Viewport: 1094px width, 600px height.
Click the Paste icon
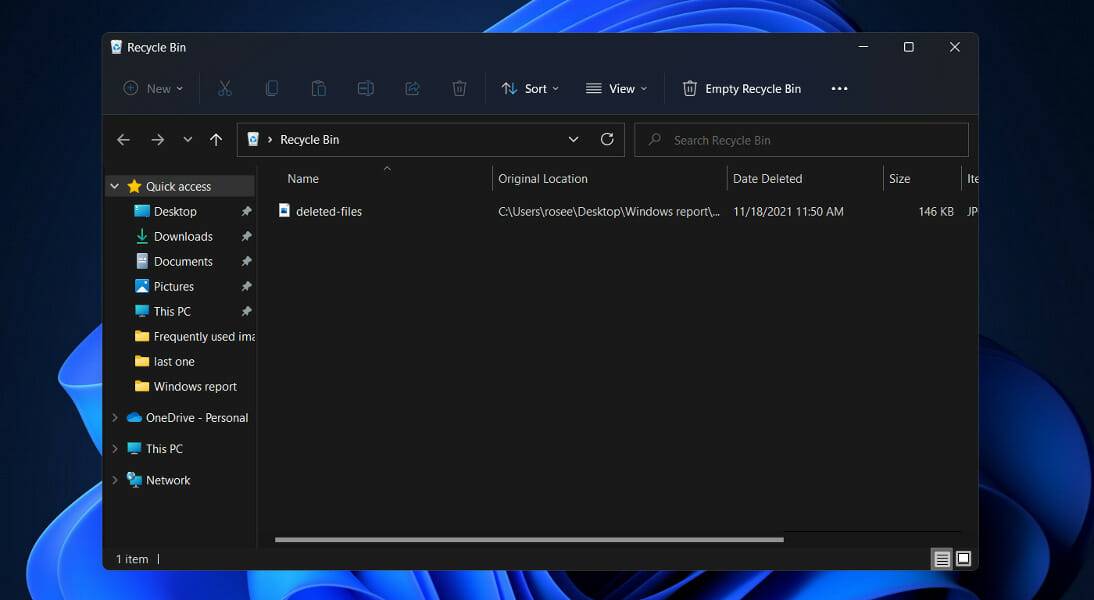point(319,88)
